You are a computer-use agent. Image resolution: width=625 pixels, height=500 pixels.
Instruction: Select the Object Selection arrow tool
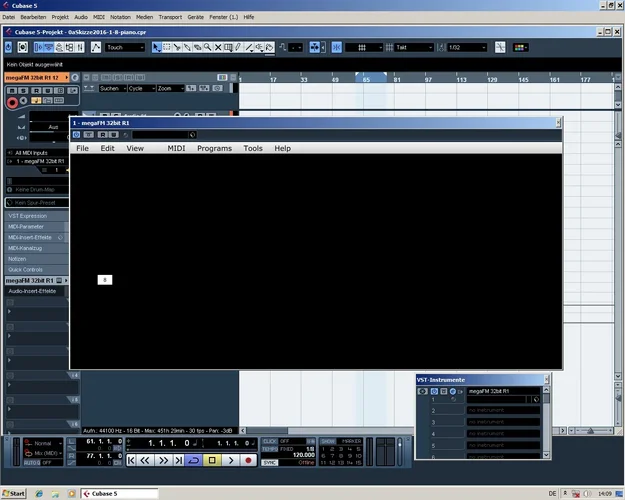point(156,47)
